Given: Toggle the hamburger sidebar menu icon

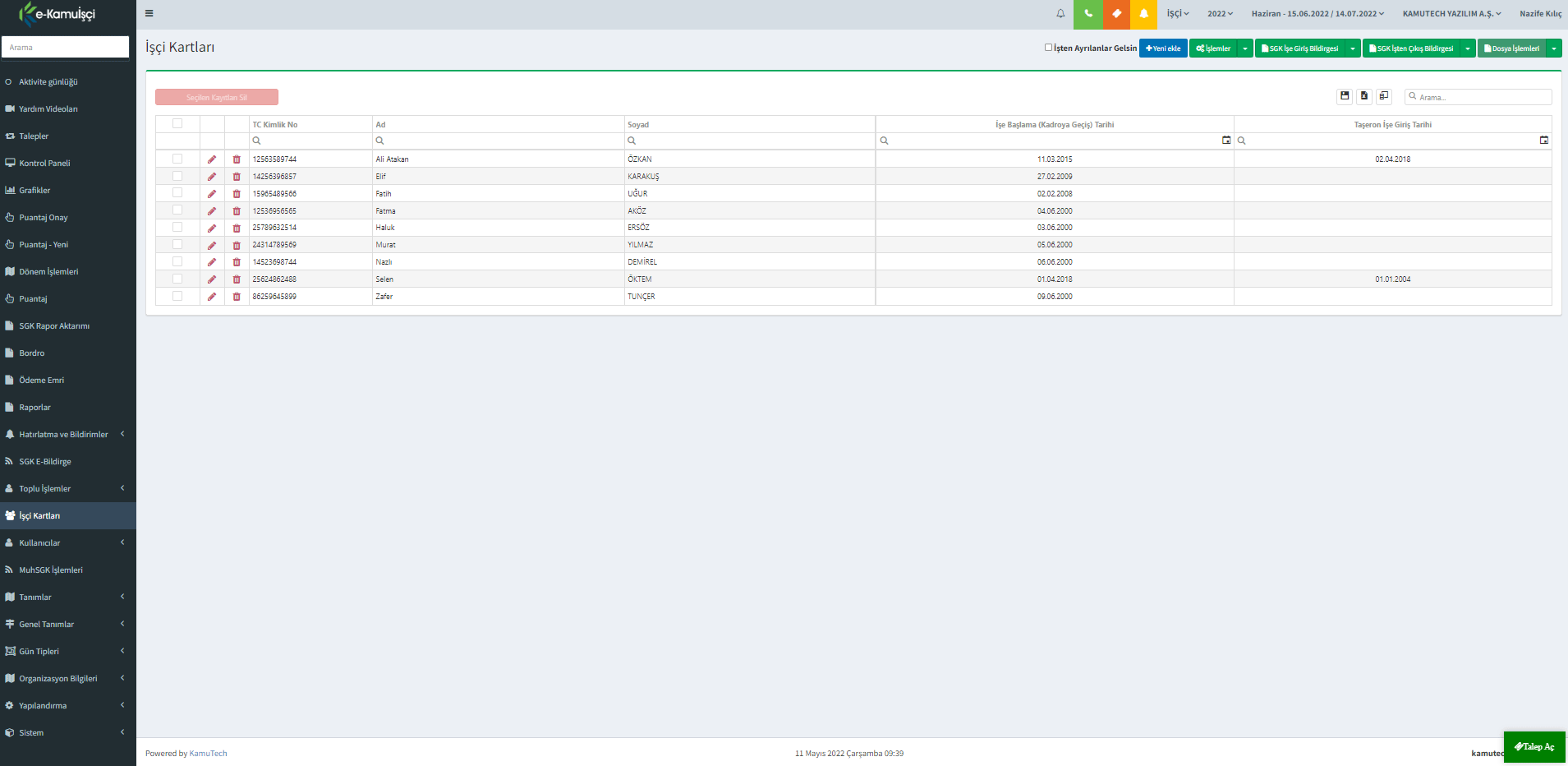Looking at the screenshot, I should coord(149,13).
